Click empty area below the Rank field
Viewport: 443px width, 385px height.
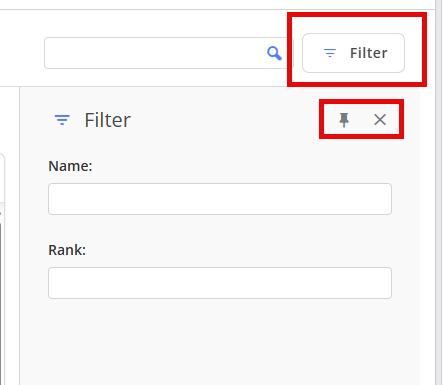point(220,340)
